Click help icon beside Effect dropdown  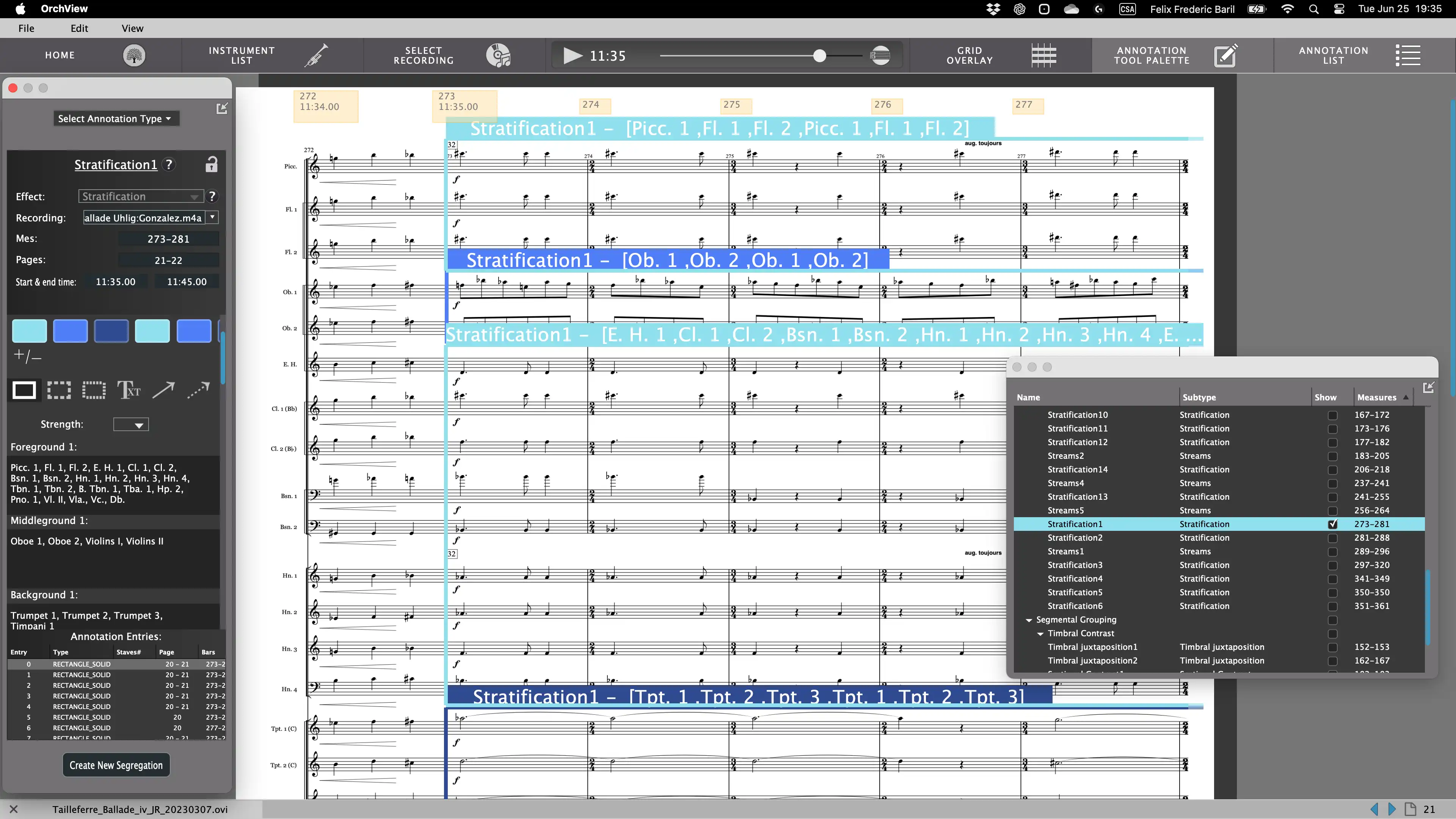click(x=212, y=196)
